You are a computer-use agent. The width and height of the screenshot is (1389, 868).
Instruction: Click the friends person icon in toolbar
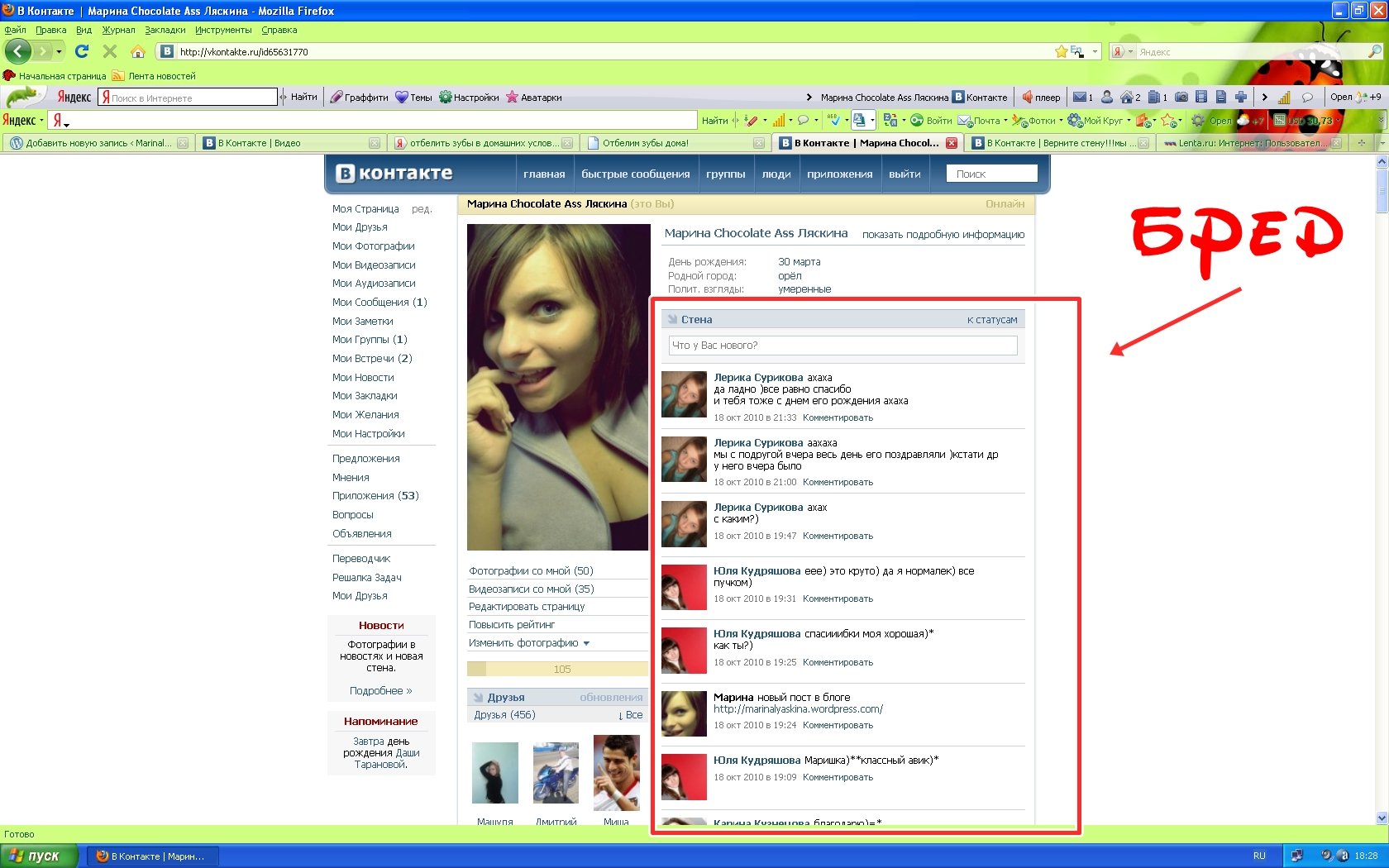[1107, 98]
